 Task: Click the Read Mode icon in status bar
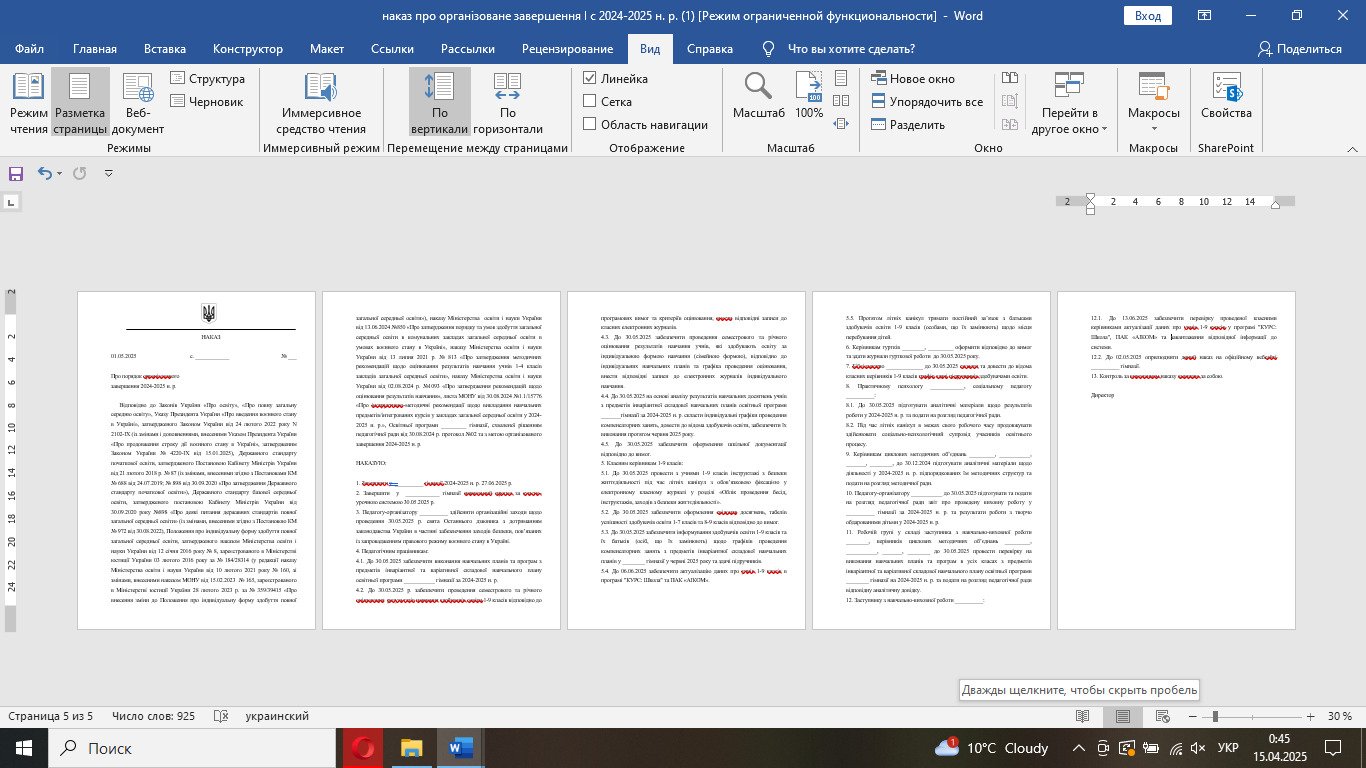coord(1082,716)
